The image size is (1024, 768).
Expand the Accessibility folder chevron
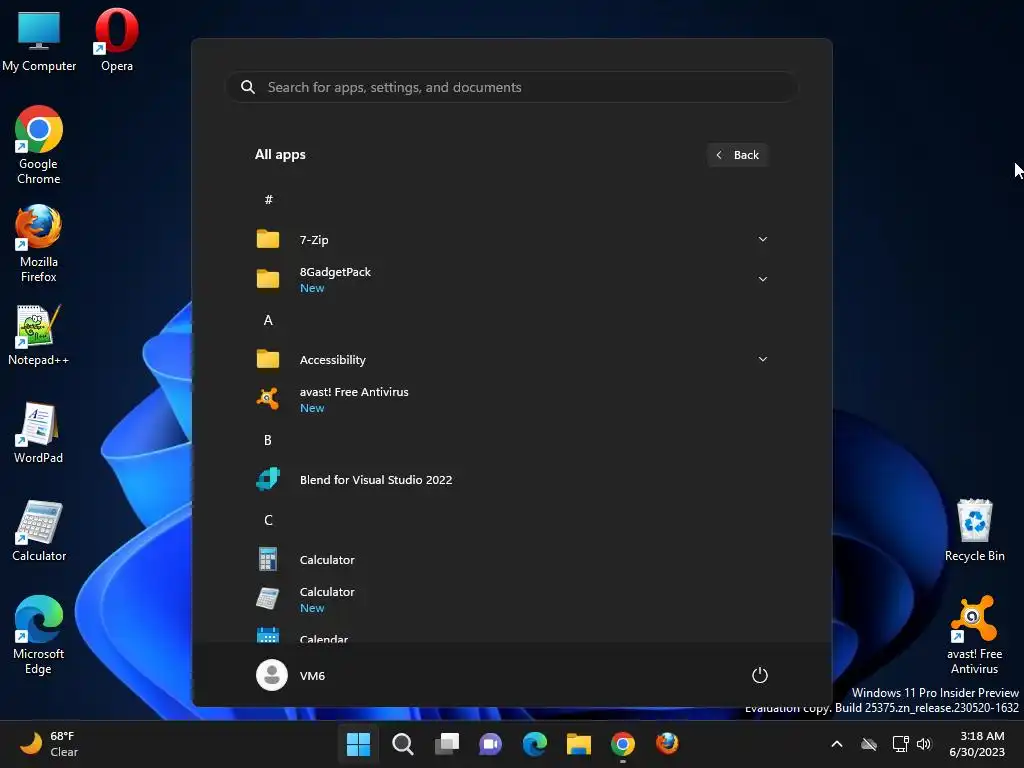click(x=762, y=359)
